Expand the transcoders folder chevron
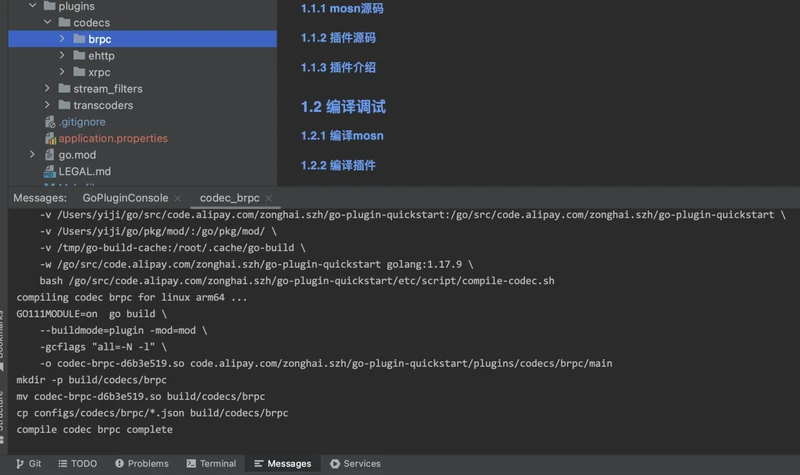Screen dimensions: 800x475 point(47,105)
